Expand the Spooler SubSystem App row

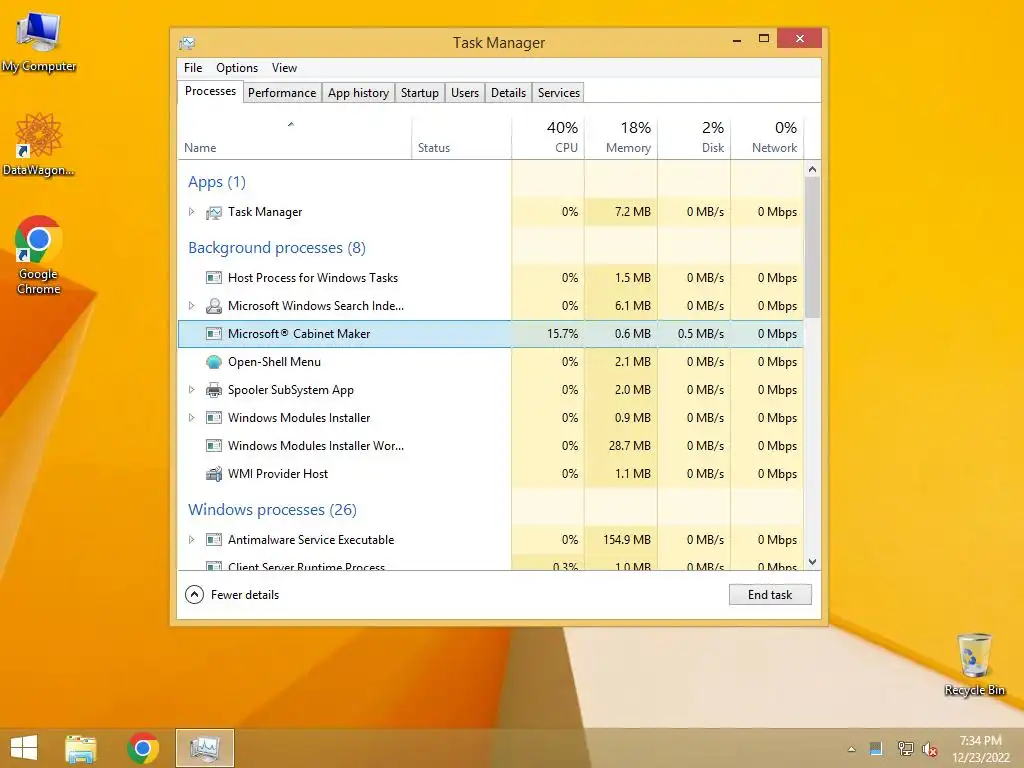[x=191, y=389]
